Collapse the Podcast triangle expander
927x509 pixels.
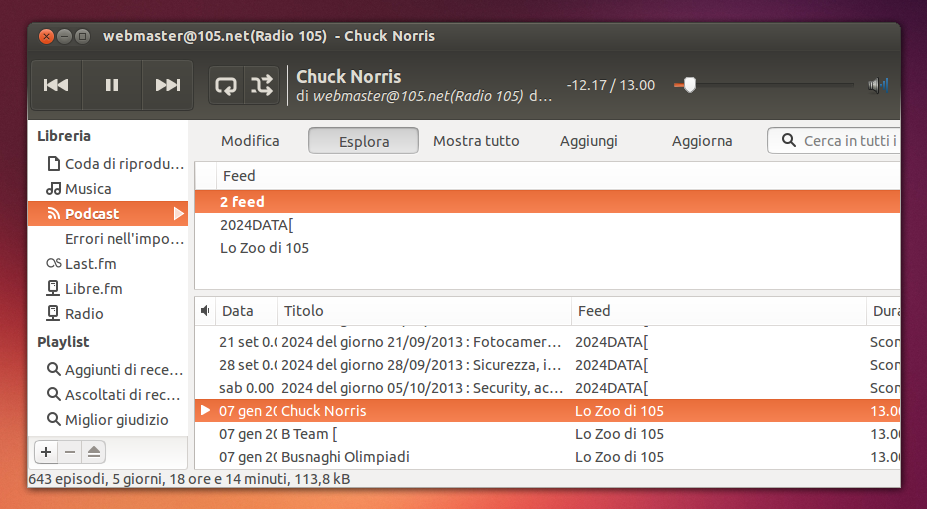[178, 213]
